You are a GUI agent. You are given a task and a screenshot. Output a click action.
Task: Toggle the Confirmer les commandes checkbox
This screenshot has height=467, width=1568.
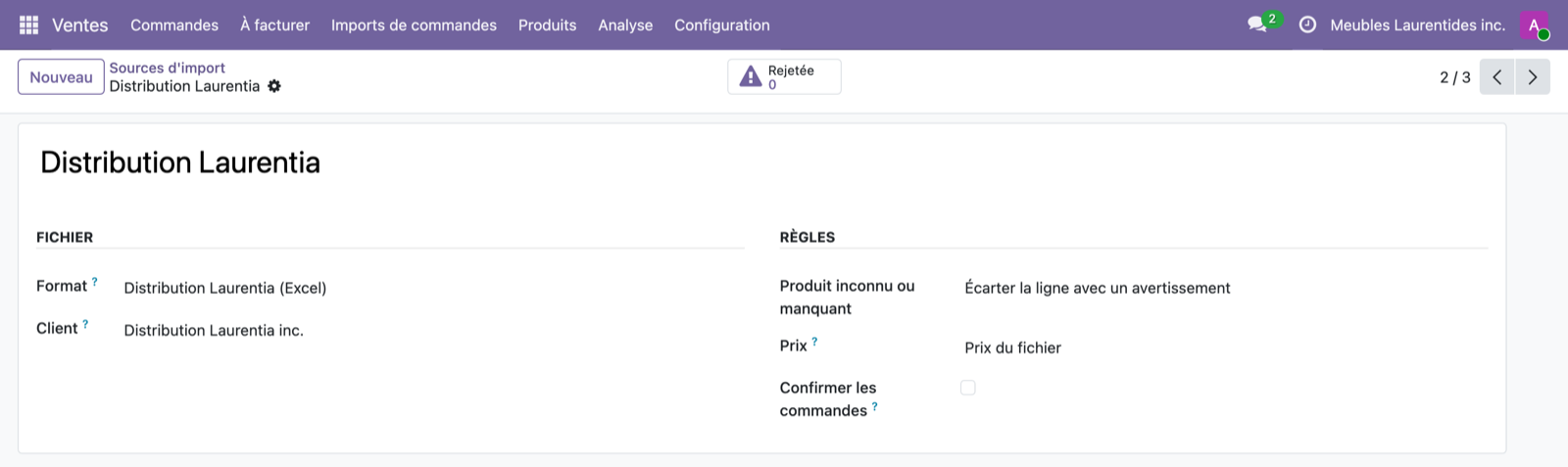[x=968, y=388]
